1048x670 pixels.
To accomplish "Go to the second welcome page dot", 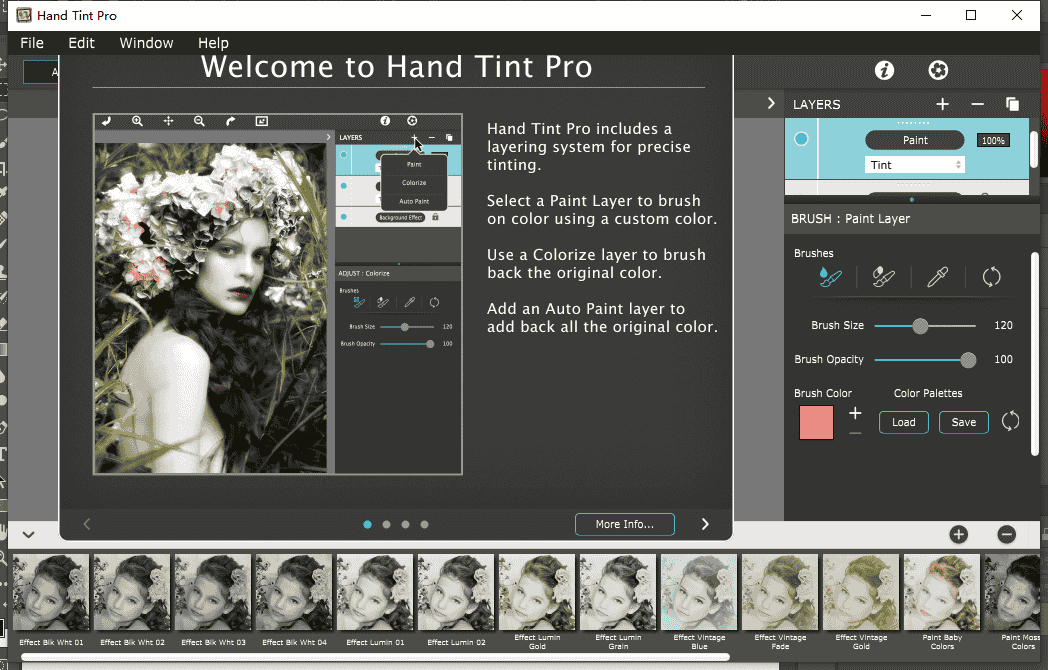I will (386, 524).
